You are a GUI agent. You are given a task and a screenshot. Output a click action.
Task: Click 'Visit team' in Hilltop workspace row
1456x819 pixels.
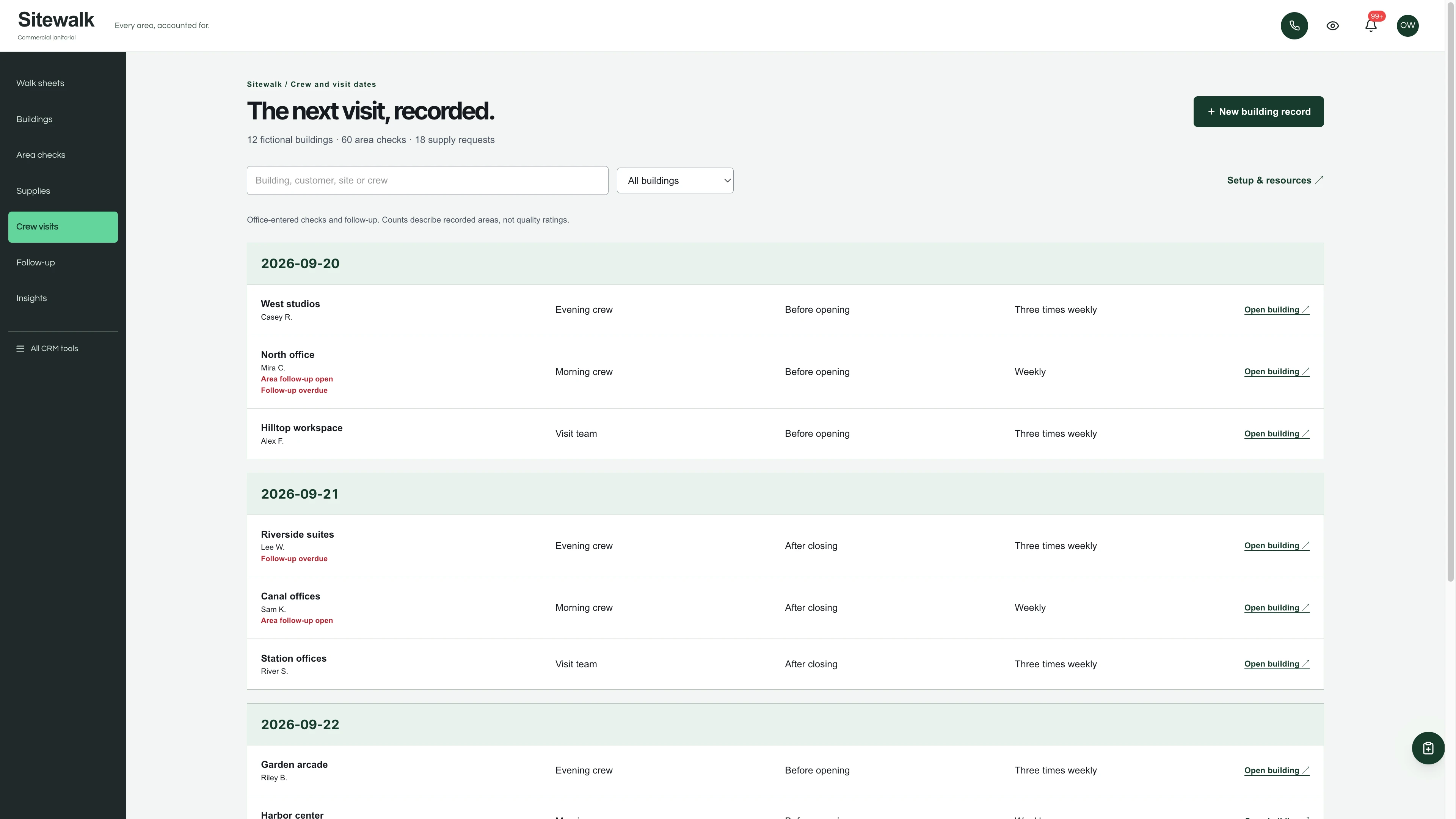point(576,433)
